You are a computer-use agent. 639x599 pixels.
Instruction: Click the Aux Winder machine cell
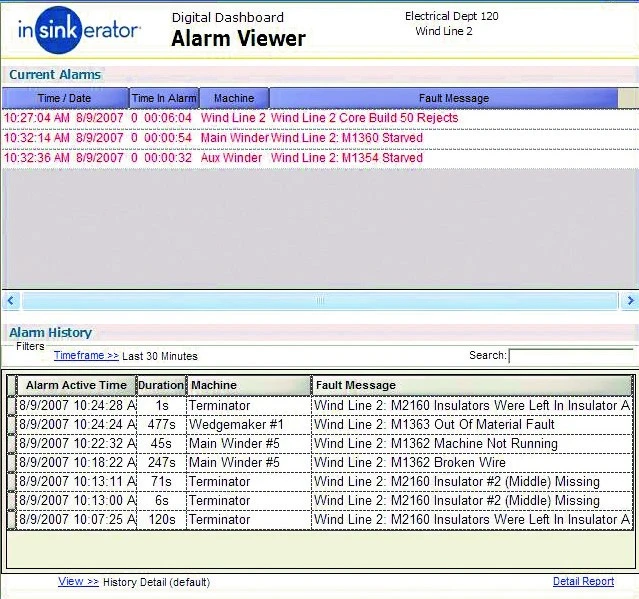point(231,158)
